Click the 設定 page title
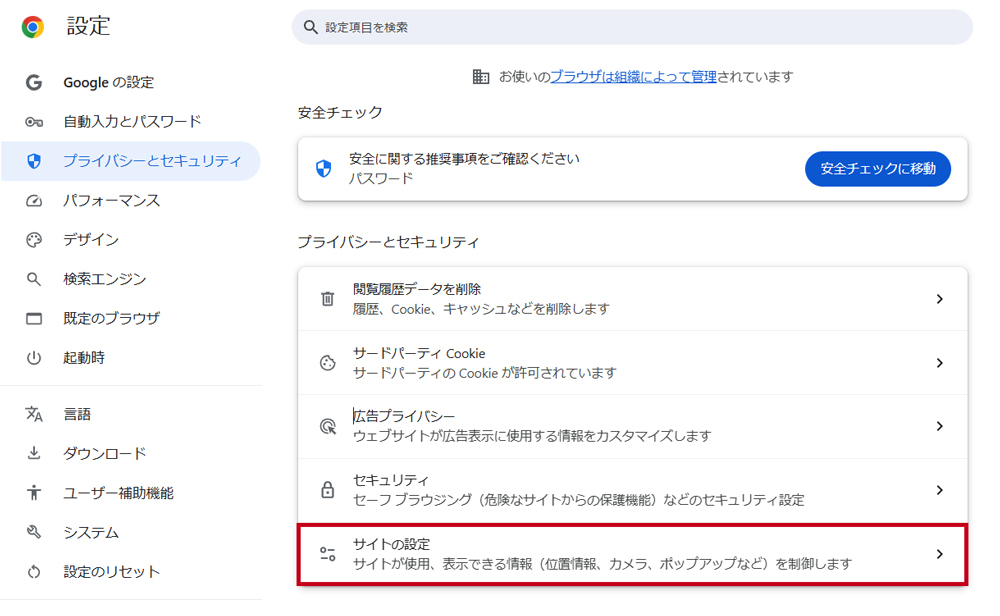This screenshot has height=616, width=1000. 89,26
